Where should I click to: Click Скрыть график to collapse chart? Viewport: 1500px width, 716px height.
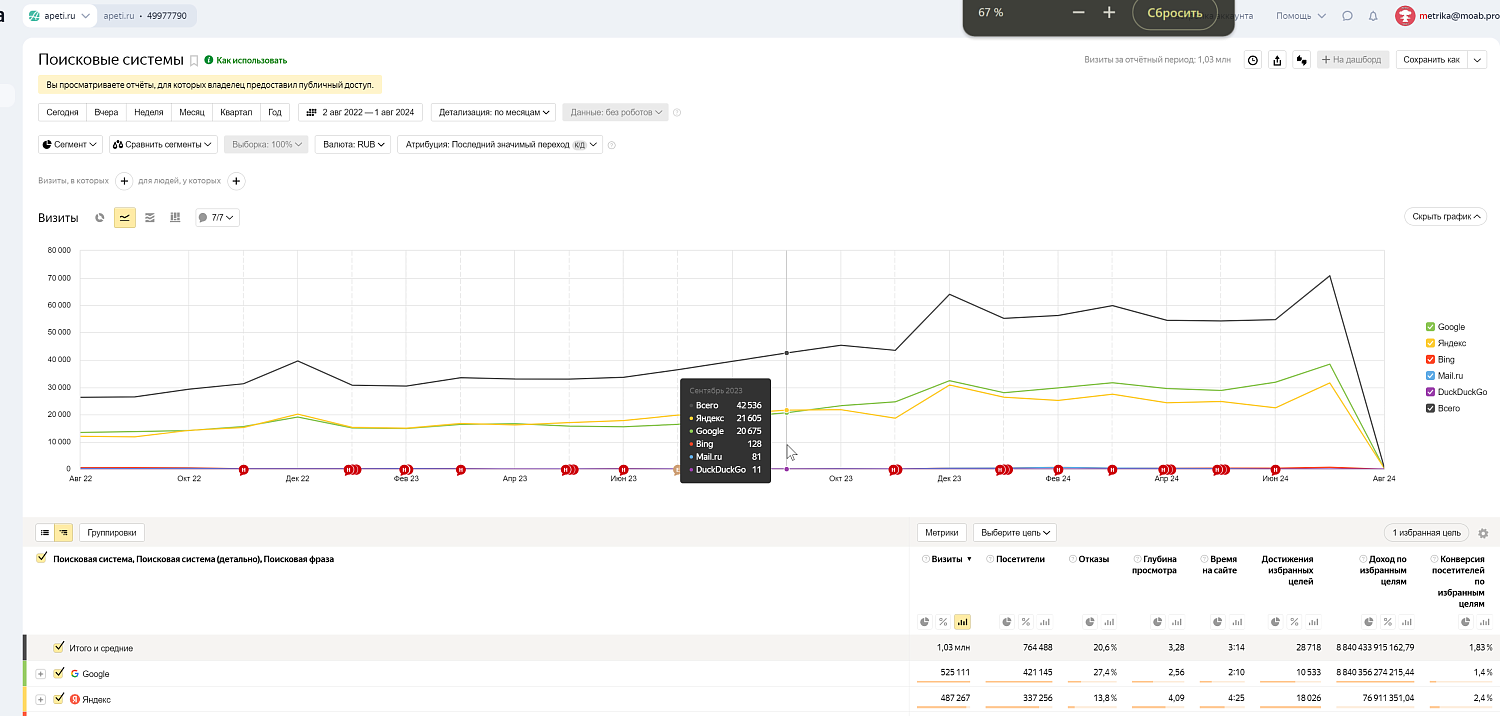(x=1445, y=216)
